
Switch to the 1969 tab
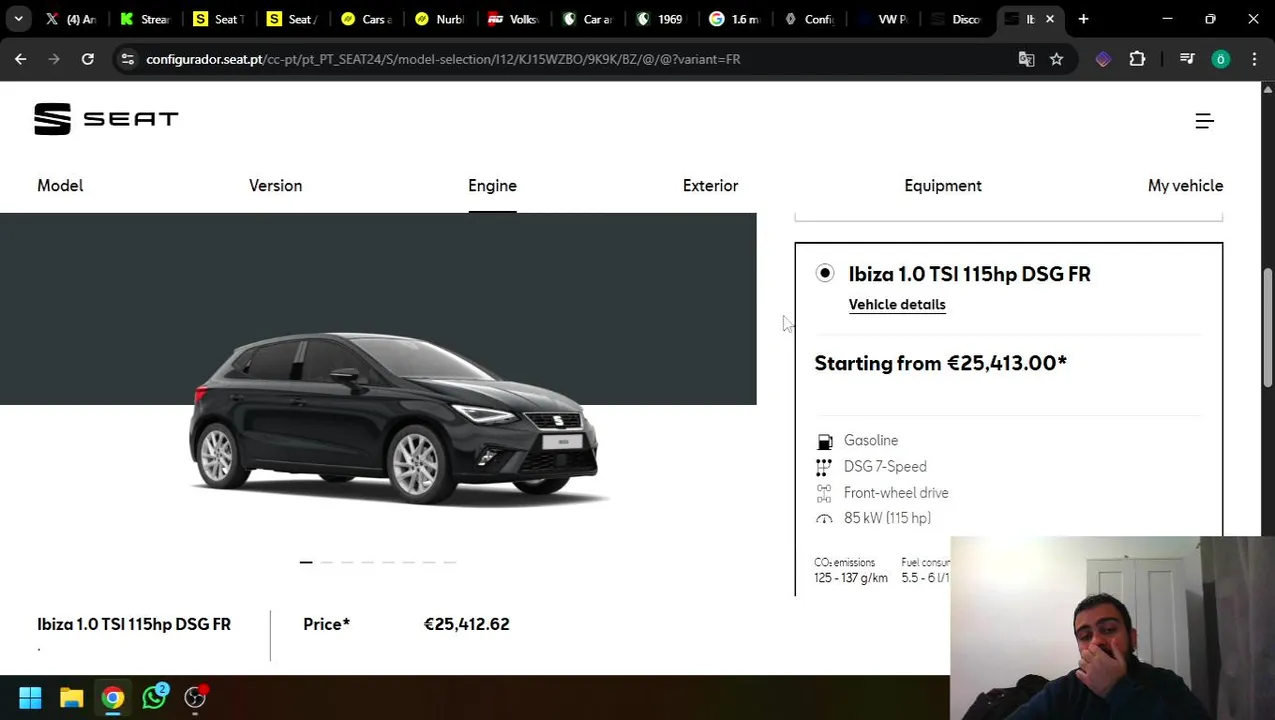tap(662, 19)
